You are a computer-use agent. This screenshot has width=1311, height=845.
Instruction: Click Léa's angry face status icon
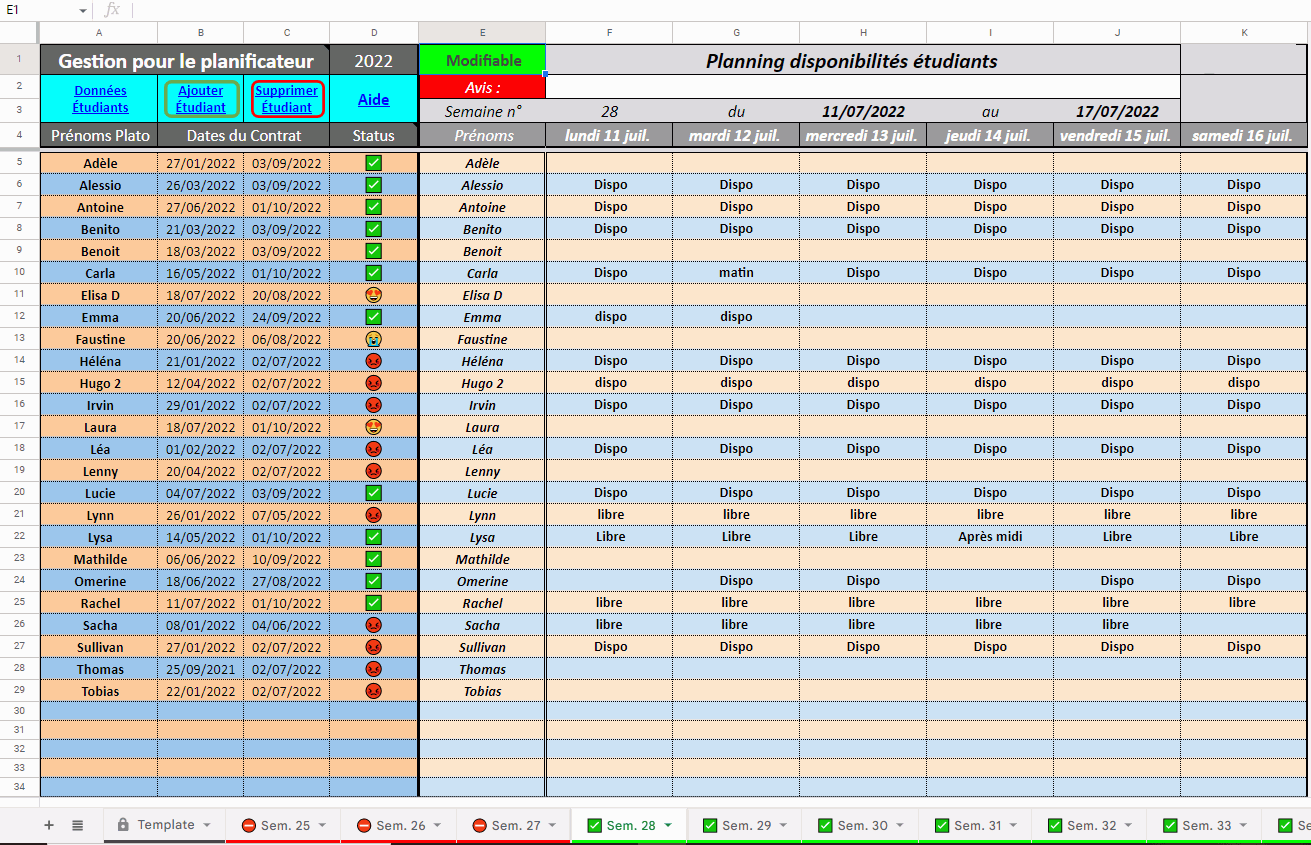[x=374, y=449]
